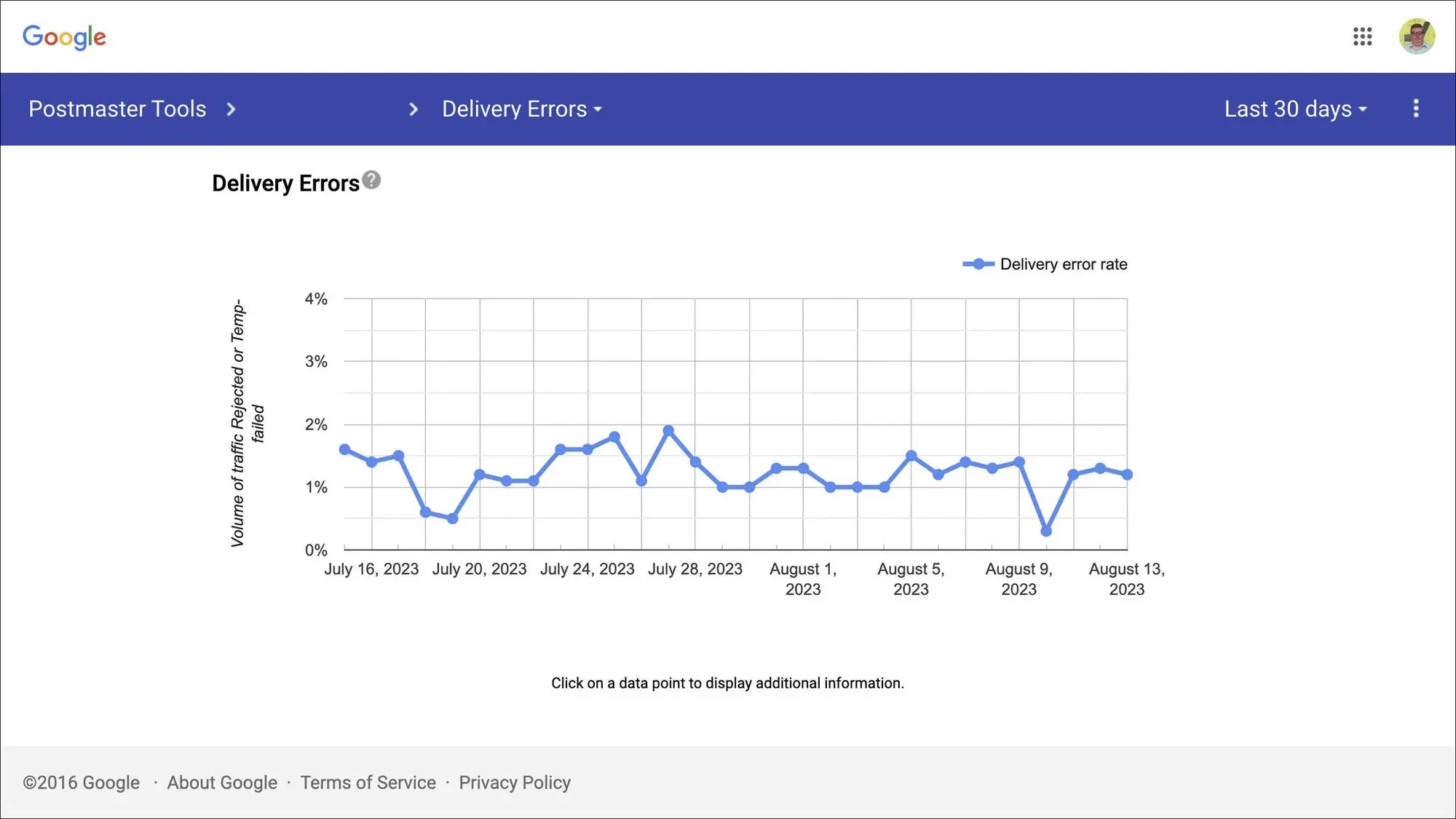This screenshot has width=1456, height=819.
Task: Open the About Google link
Action: [x=222, y=783]
